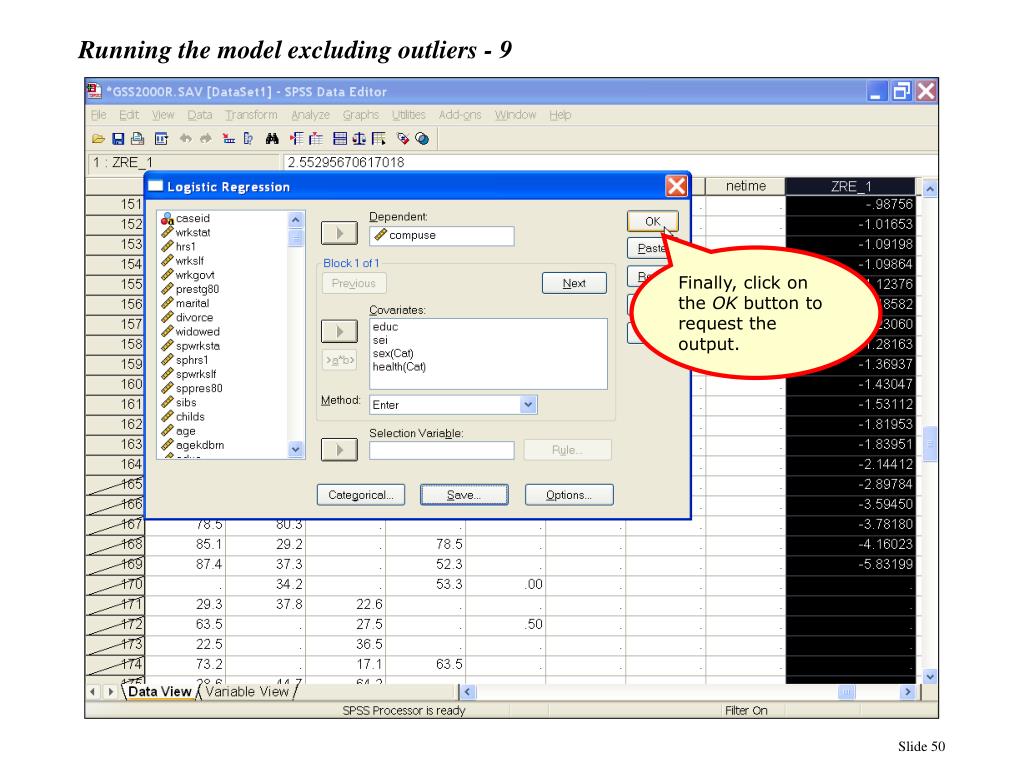1024x768 pixels.
Task: Click the Select Cases toolbar icon
Action: (x=379, y=138)
